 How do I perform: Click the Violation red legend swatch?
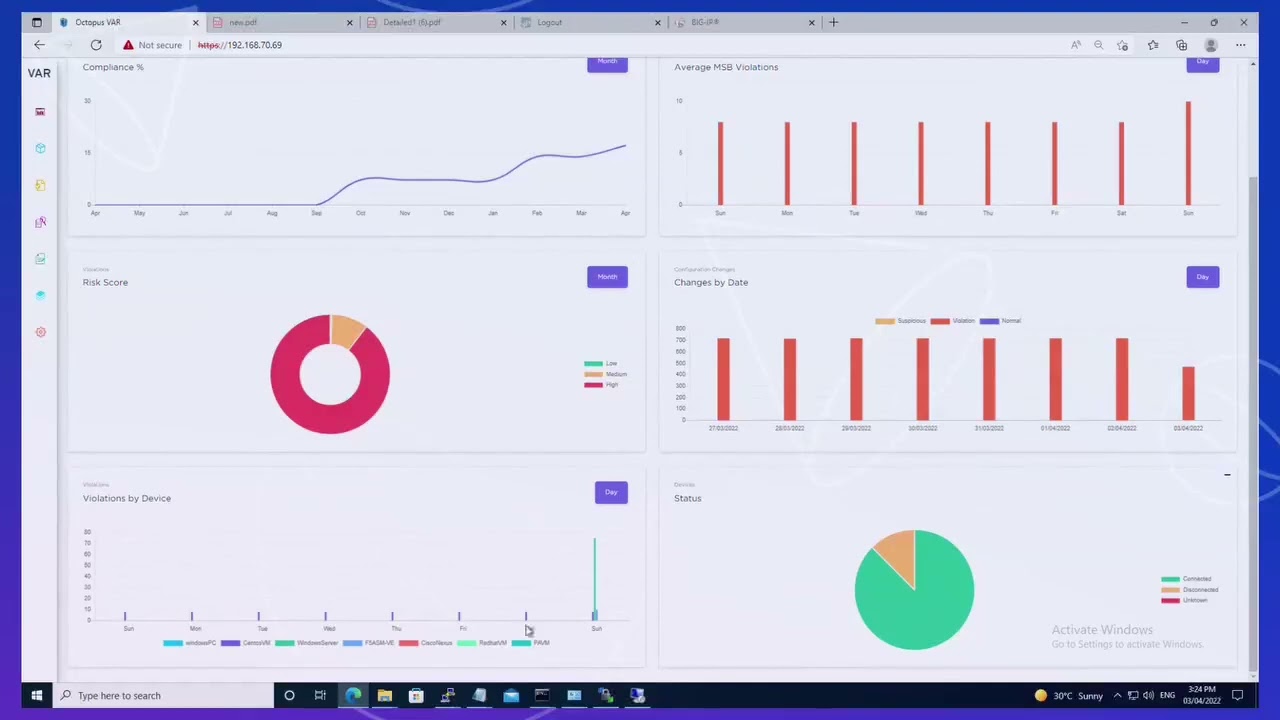pos(940,321)
